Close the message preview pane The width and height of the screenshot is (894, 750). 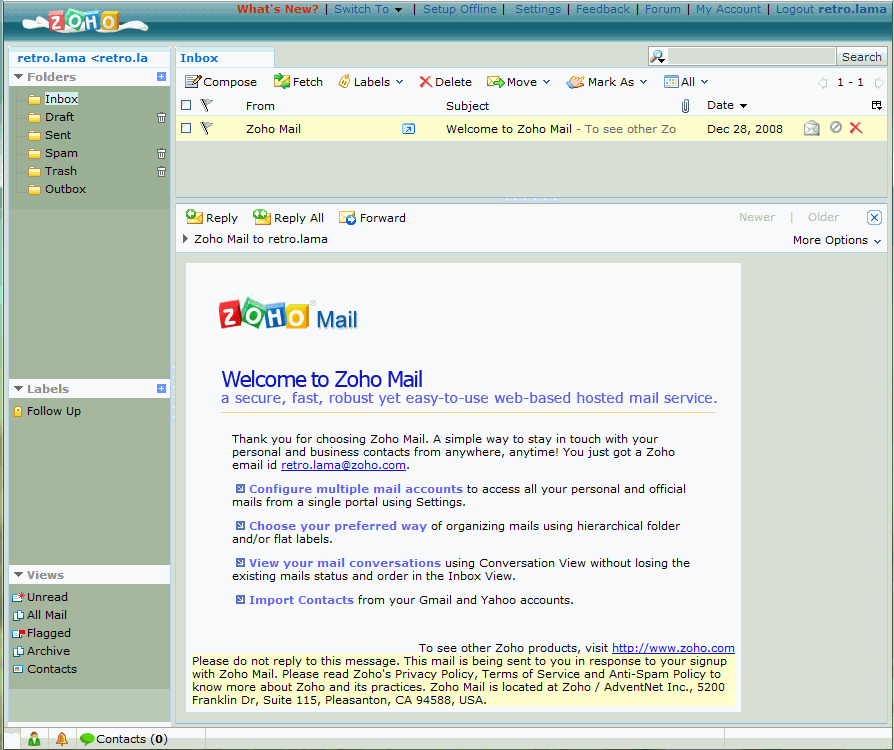click(x=874, y=217)
